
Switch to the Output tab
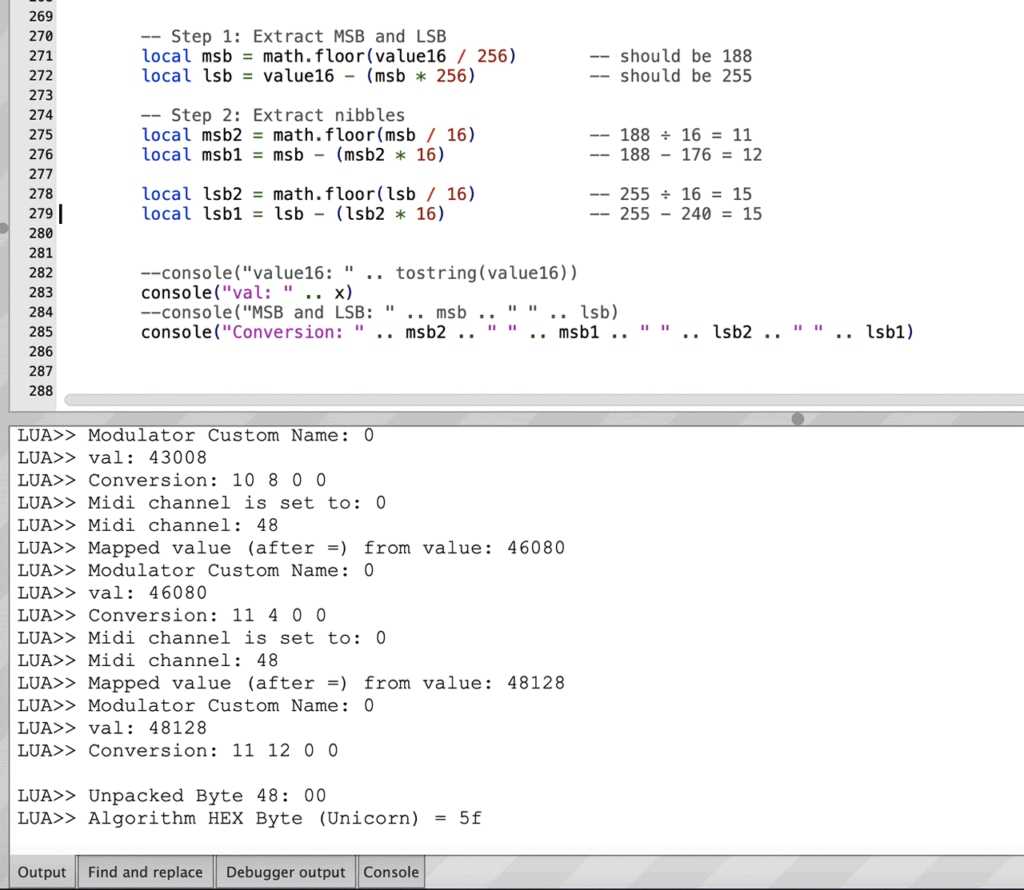click(42, 872)
